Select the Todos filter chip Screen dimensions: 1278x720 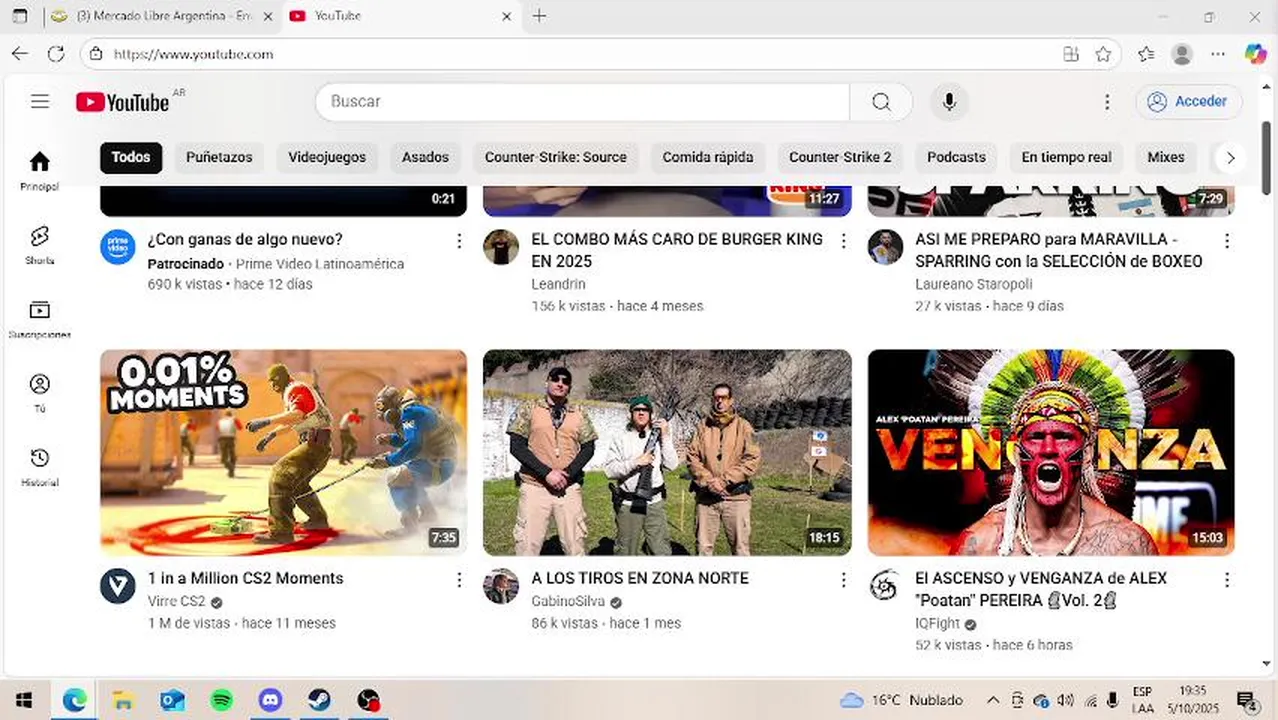(131, 157)
